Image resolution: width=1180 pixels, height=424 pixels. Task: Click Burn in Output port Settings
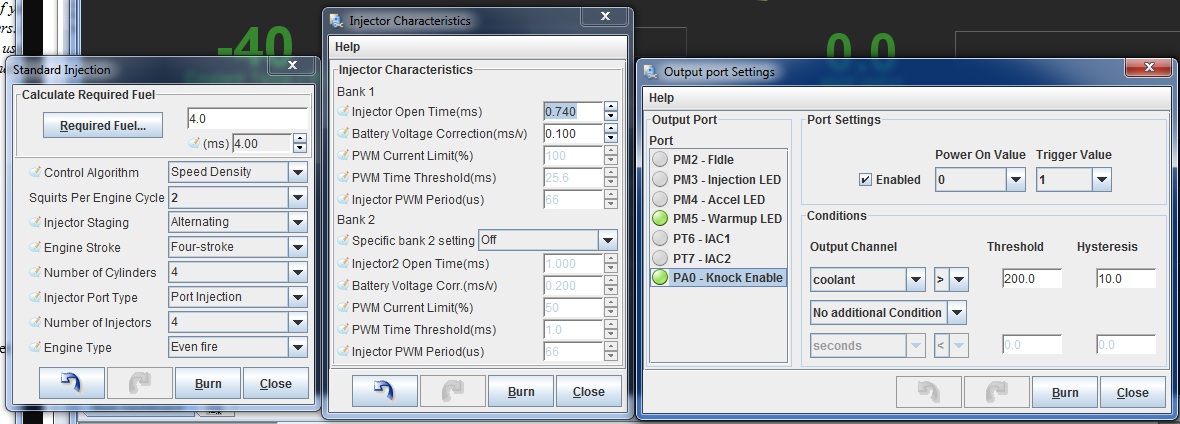pos(1065,392)
